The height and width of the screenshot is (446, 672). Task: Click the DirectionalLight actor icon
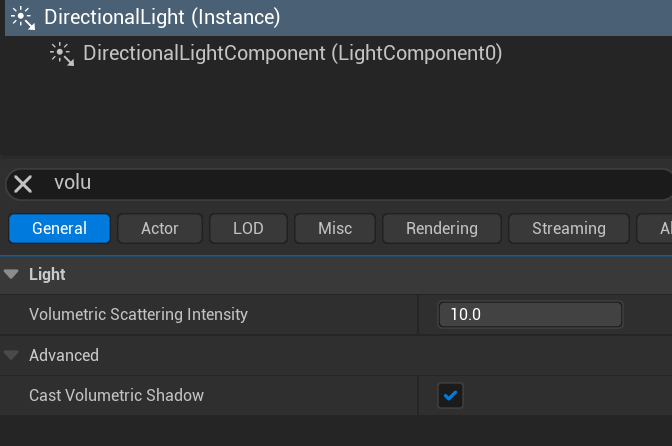[x=24, y=17]
